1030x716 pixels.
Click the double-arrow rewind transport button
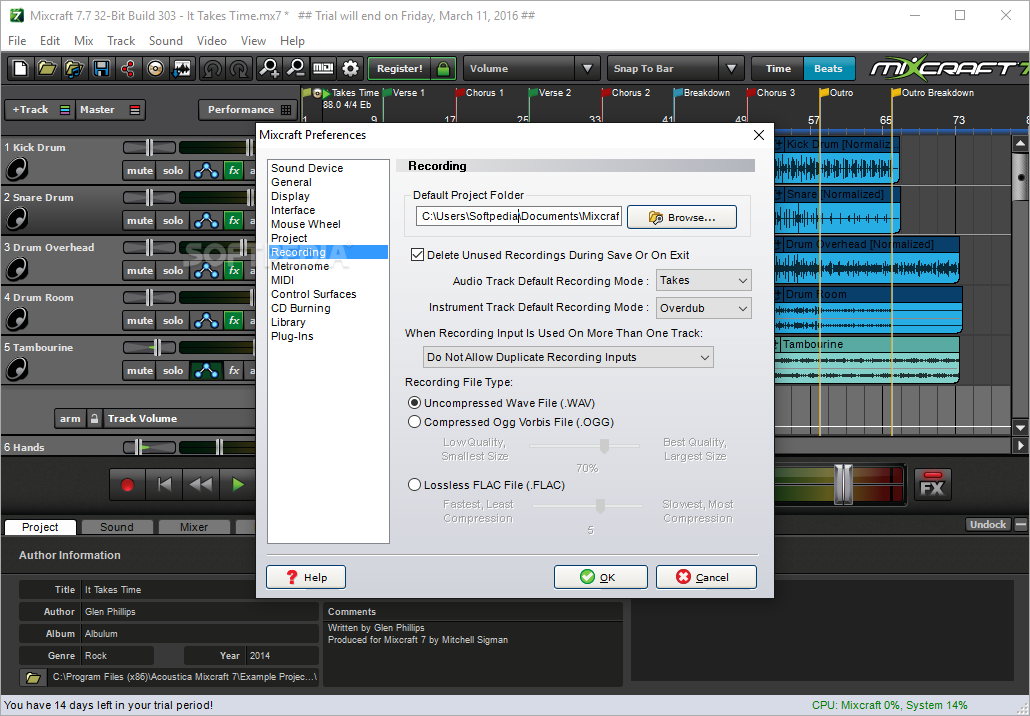(201, 485)
